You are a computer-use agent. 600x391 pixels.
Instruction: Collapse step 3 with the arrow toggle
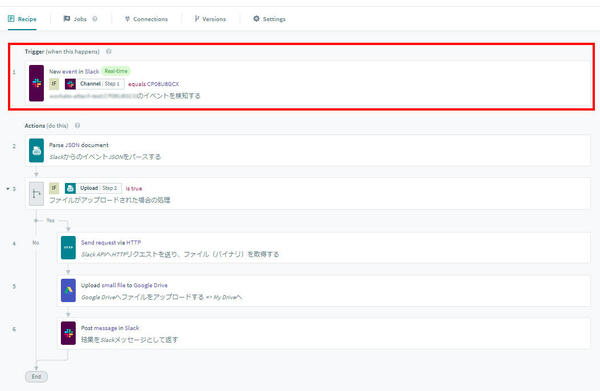pos(8,189)
